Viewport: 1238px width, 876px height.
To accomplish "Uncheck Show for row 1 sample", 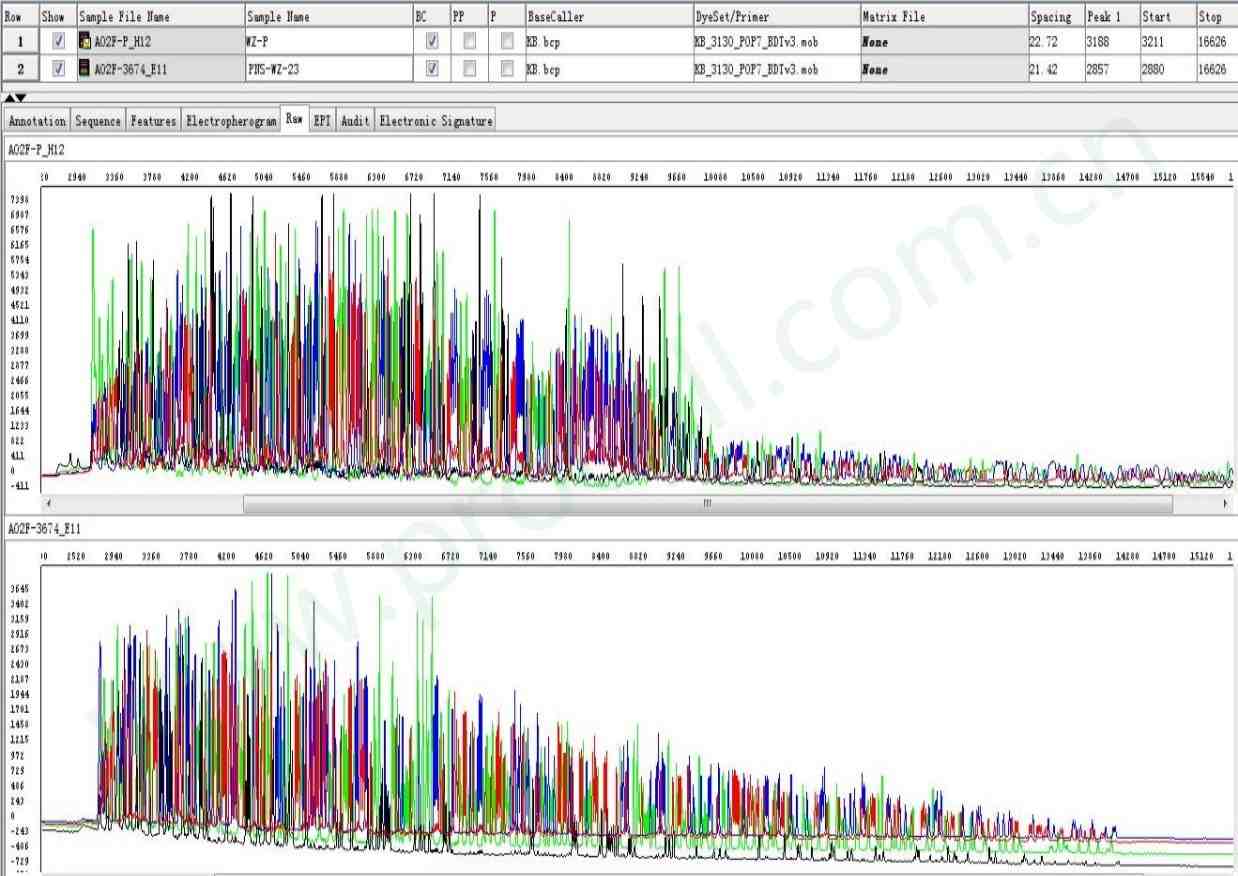I will coord(58,42).
